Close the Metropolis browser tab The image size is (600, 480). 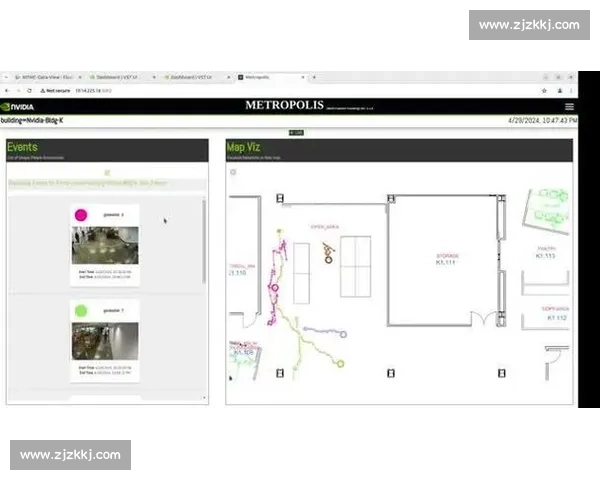click(303, 77)
